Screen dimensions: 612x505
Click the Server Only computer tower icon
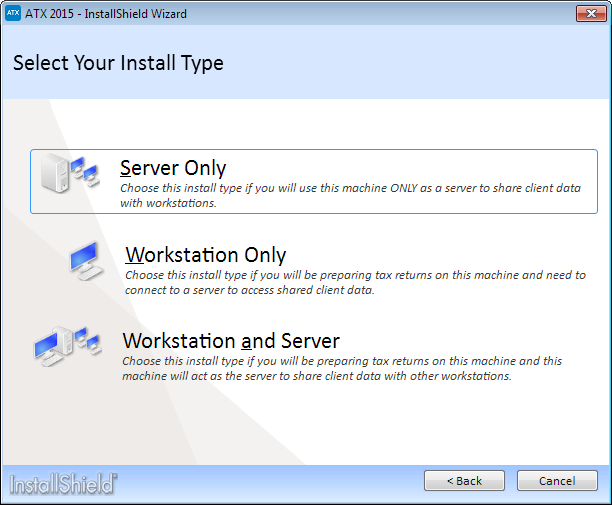click(x=56, y=173)
